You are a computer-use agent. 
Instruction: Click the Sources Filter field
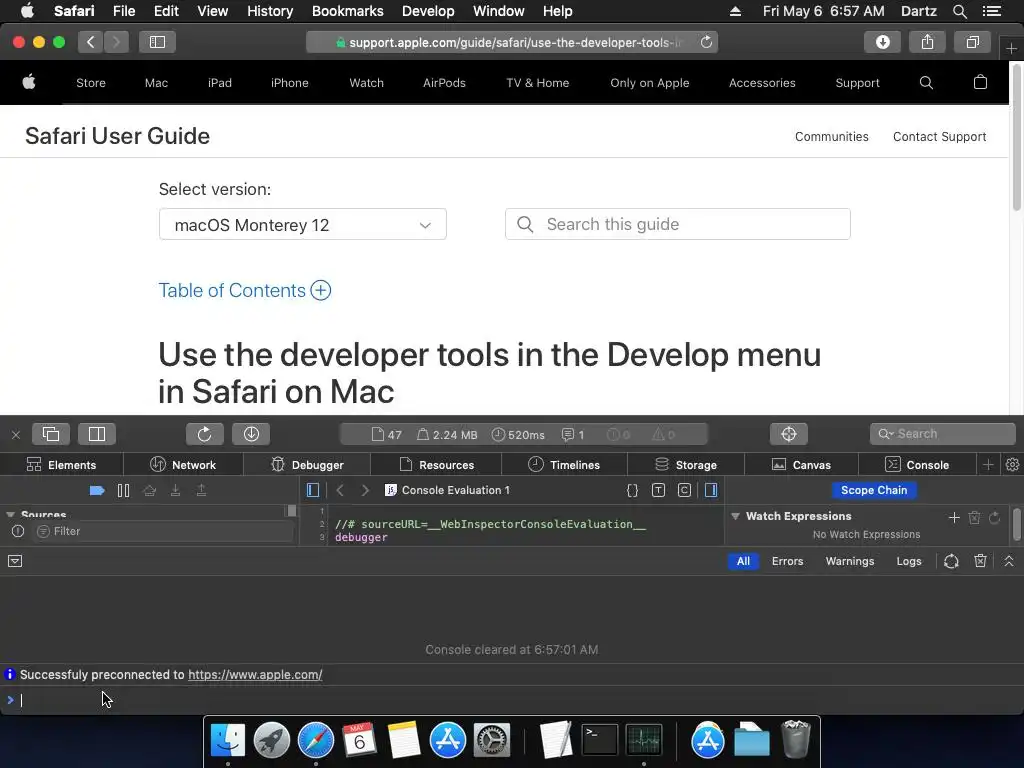click(x=163, y=532)
